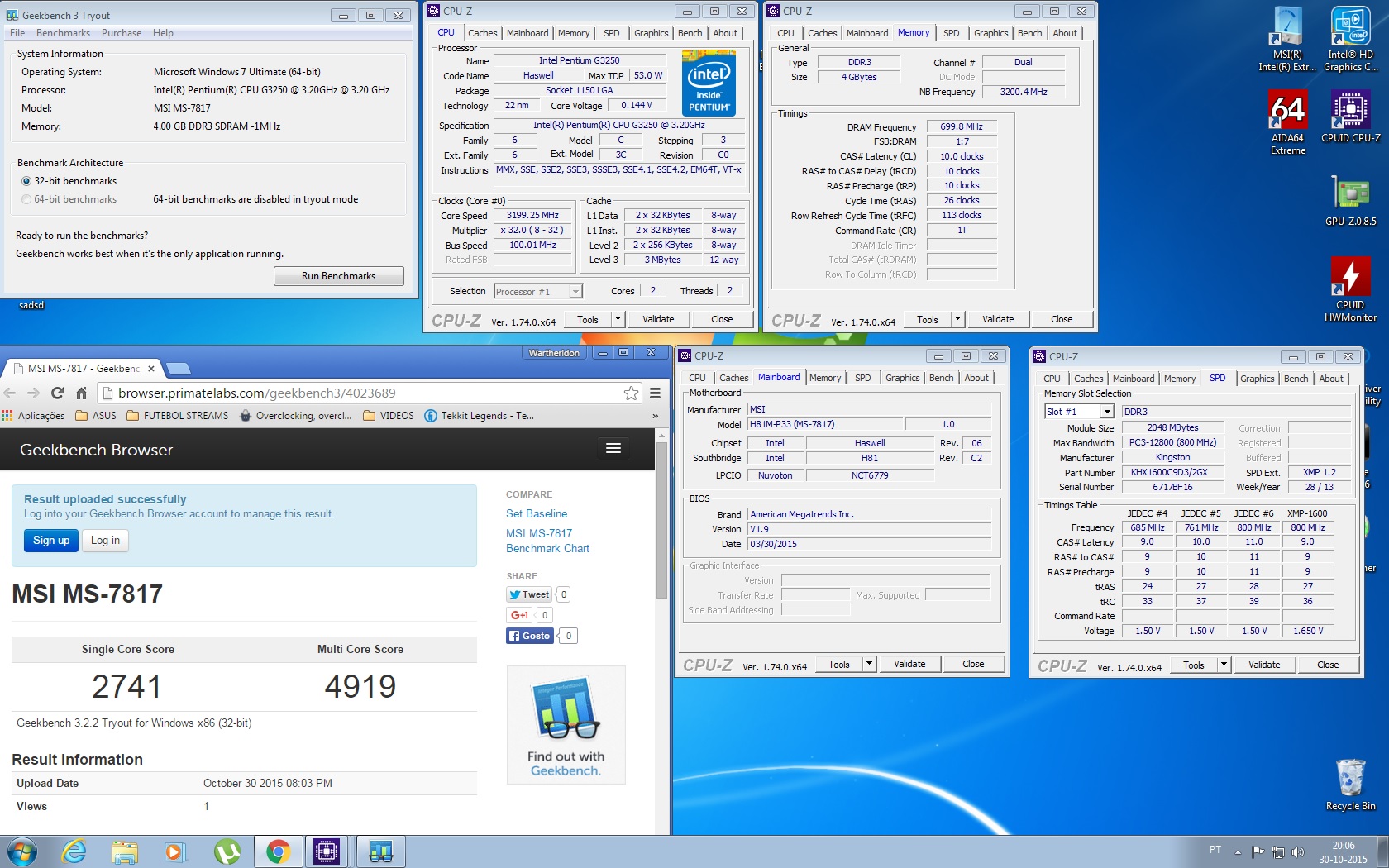The height and width of the screenshot is (868, 1389).
Task: Launch AIDA64 Extreme desktop icon
Action: point(1287,122)
